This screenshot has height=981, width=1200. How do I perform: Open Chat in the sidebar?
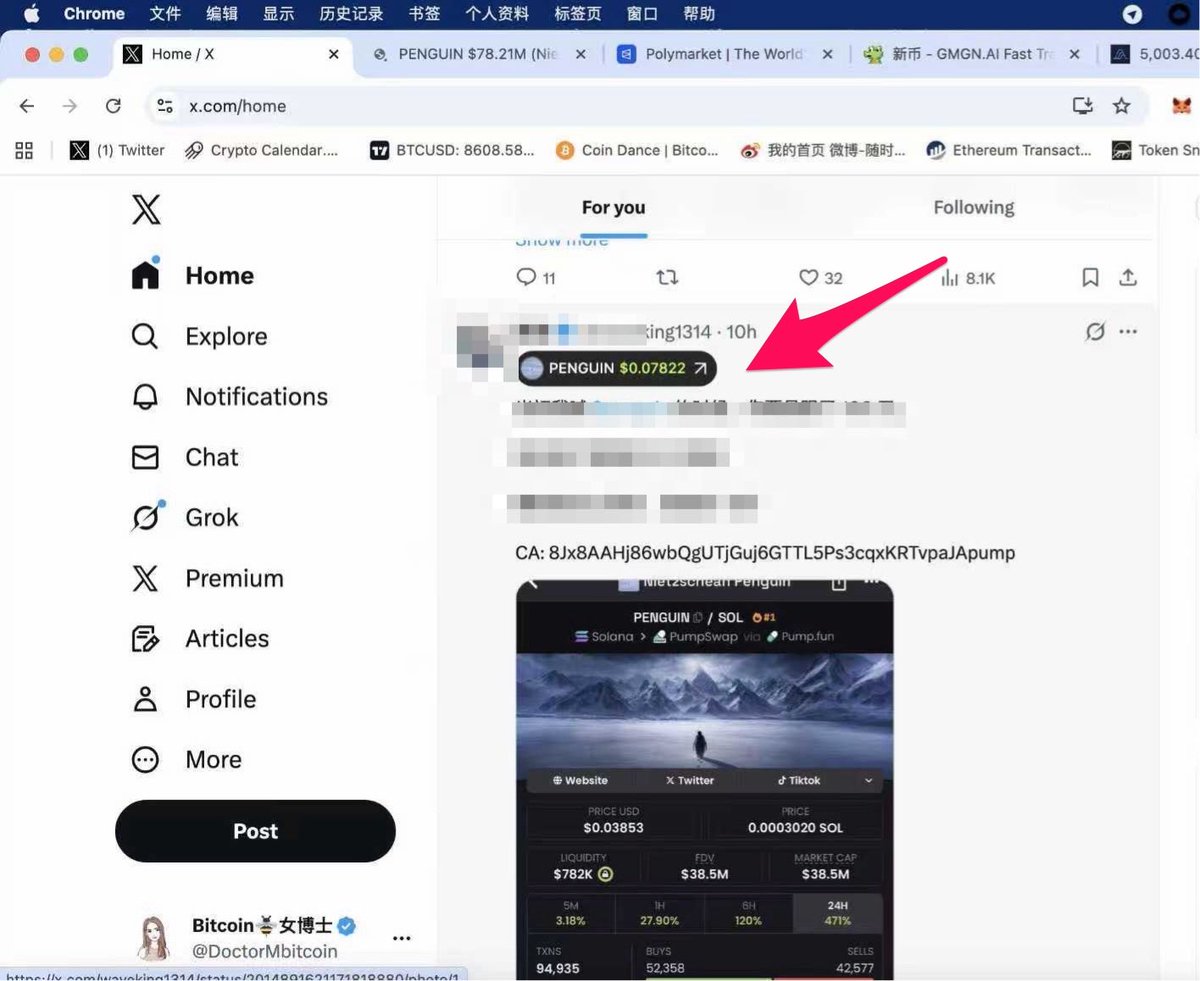(x=185, y=458)
